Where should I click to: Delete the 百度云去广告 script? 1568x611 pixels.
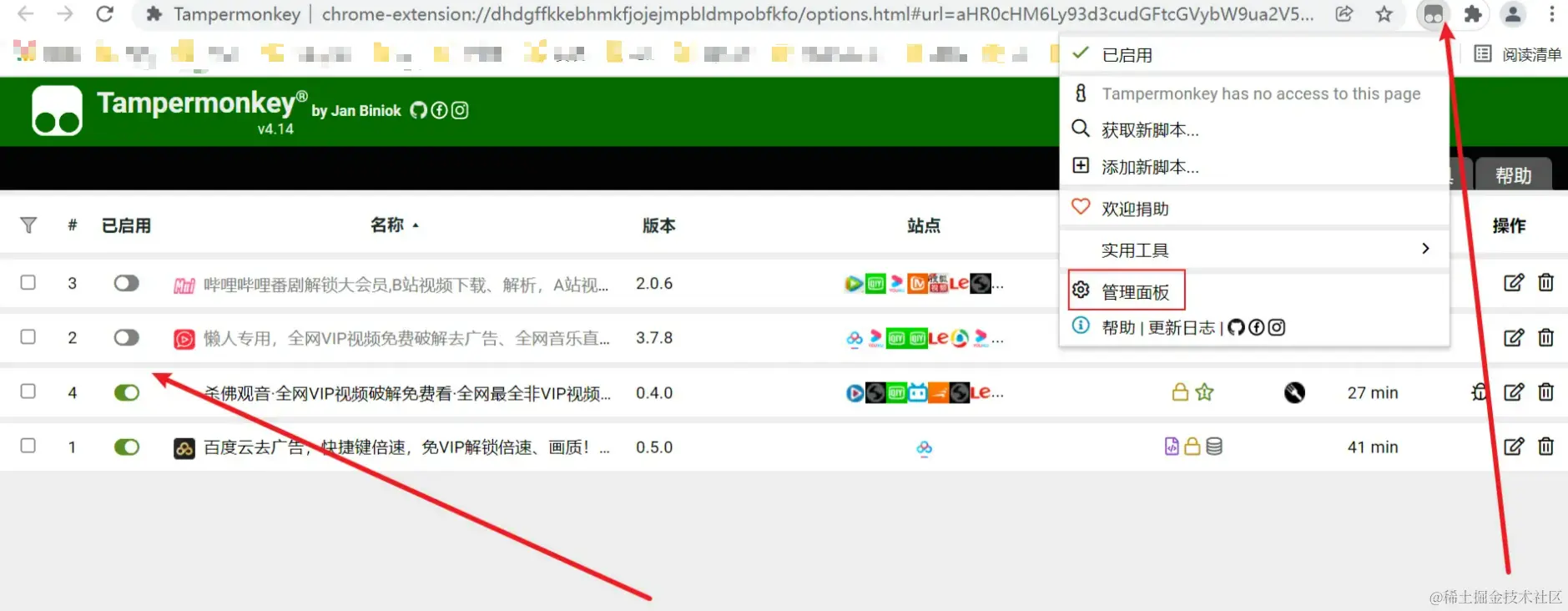1545,447
